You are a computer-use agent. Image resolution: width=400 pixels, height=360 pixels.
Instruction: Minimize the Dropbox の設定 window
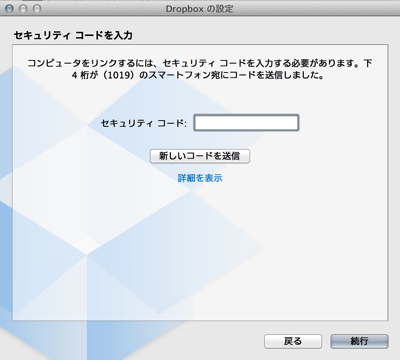[23, 8]
